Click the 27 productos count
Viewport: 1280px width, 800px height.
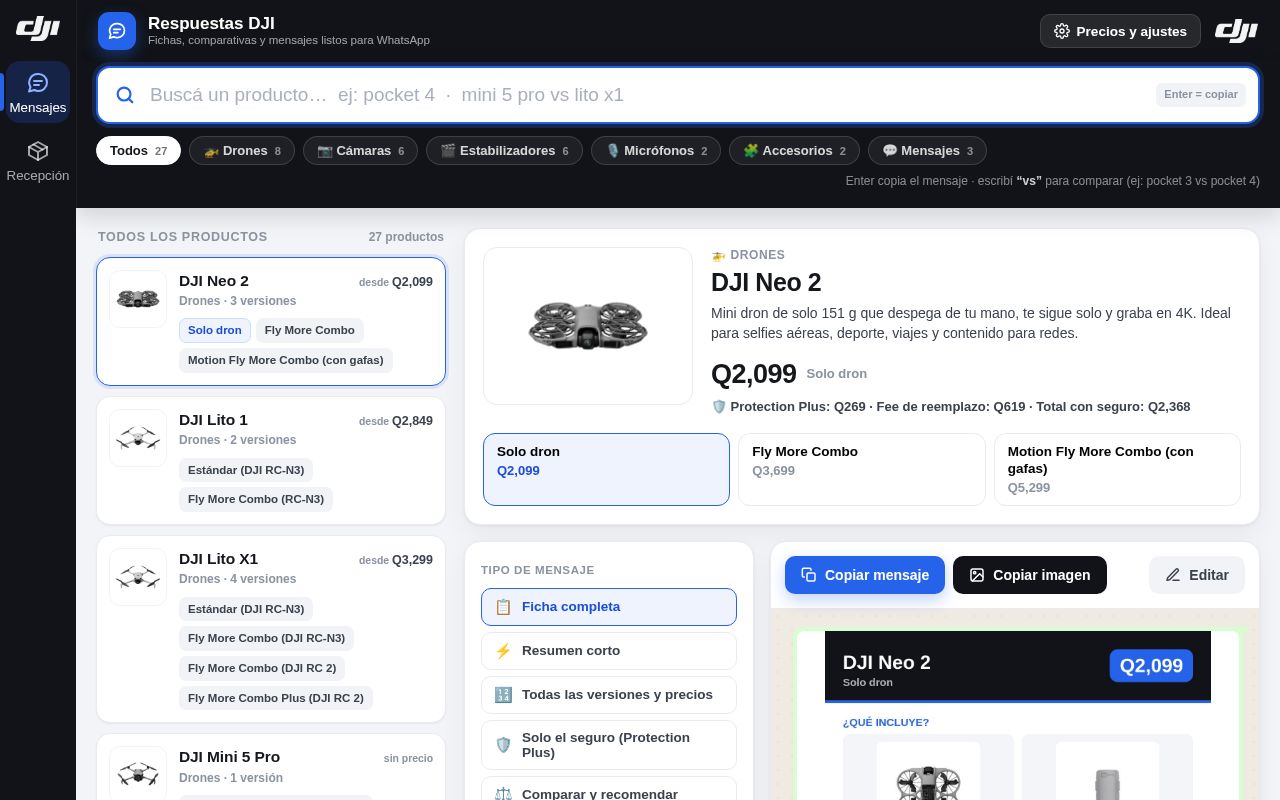pos(406,237)
